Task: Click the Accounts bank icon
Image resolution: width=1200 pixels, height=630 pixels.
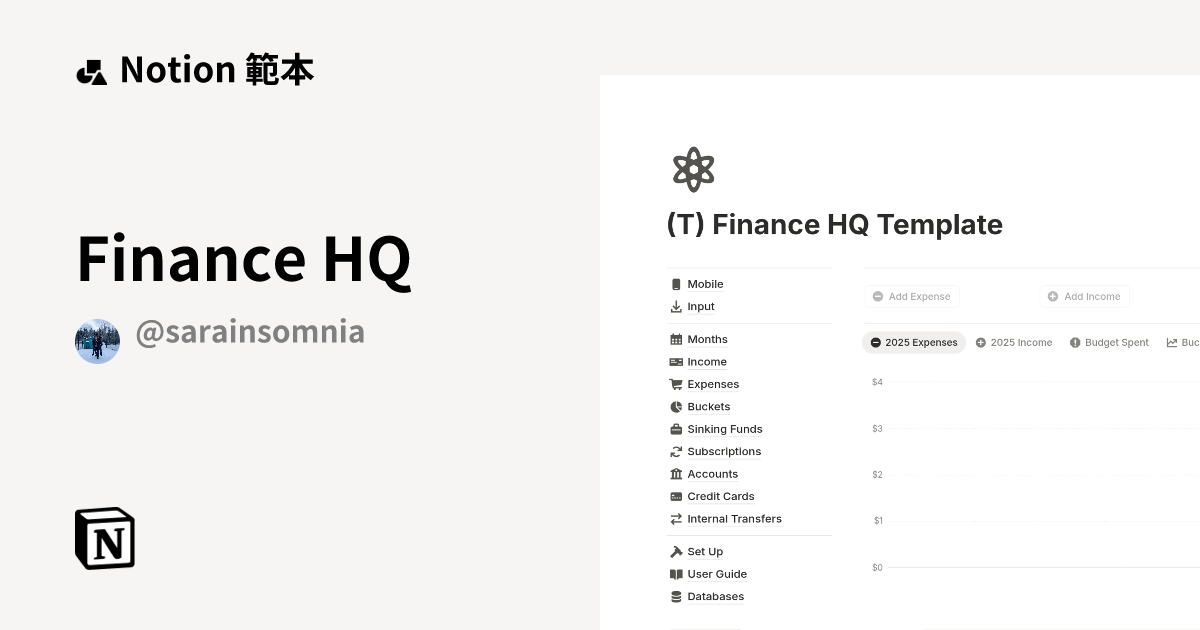Action: (x=676, y=474)
